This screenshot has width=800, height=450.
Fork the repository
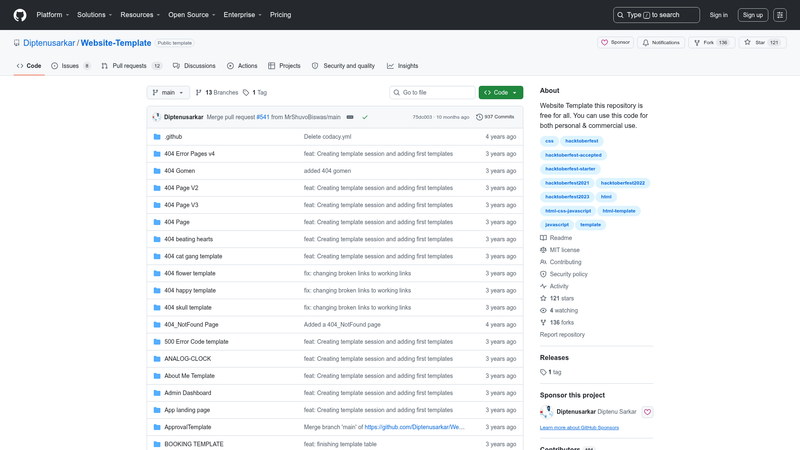(x=711, y=42)
